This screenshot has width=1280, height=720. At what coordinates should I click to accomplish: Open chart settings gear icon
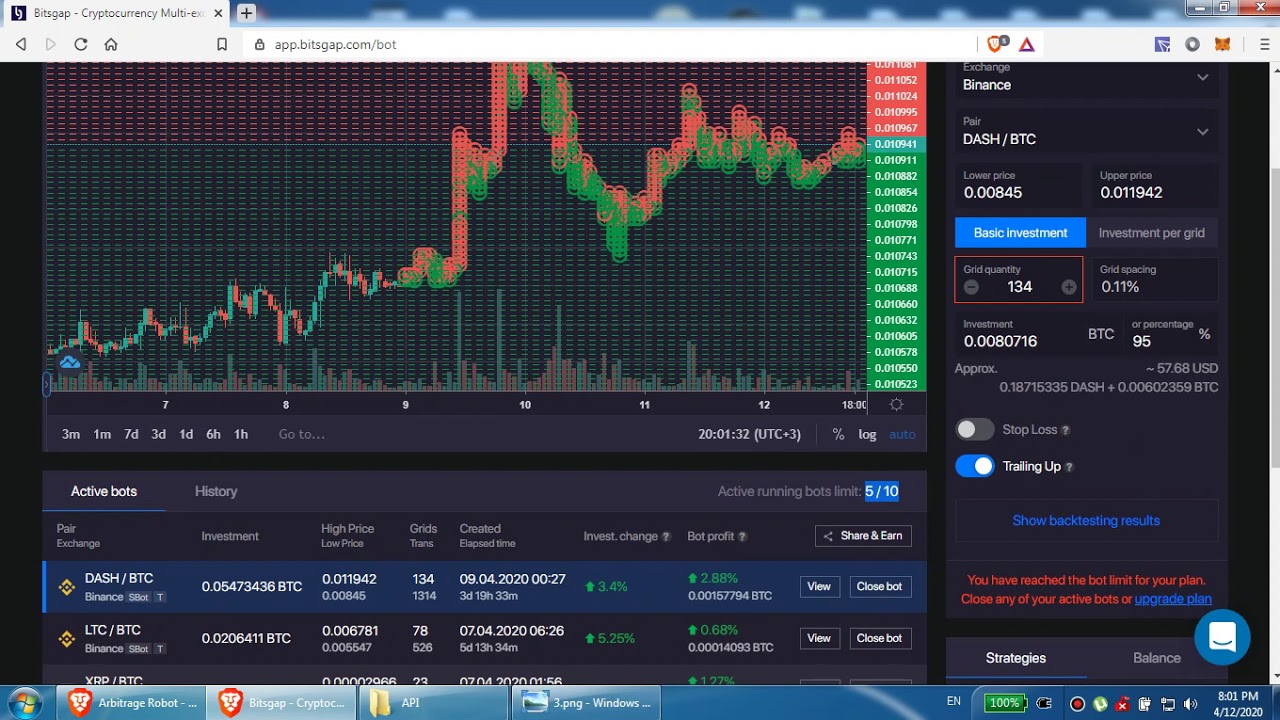click(896, 404)
